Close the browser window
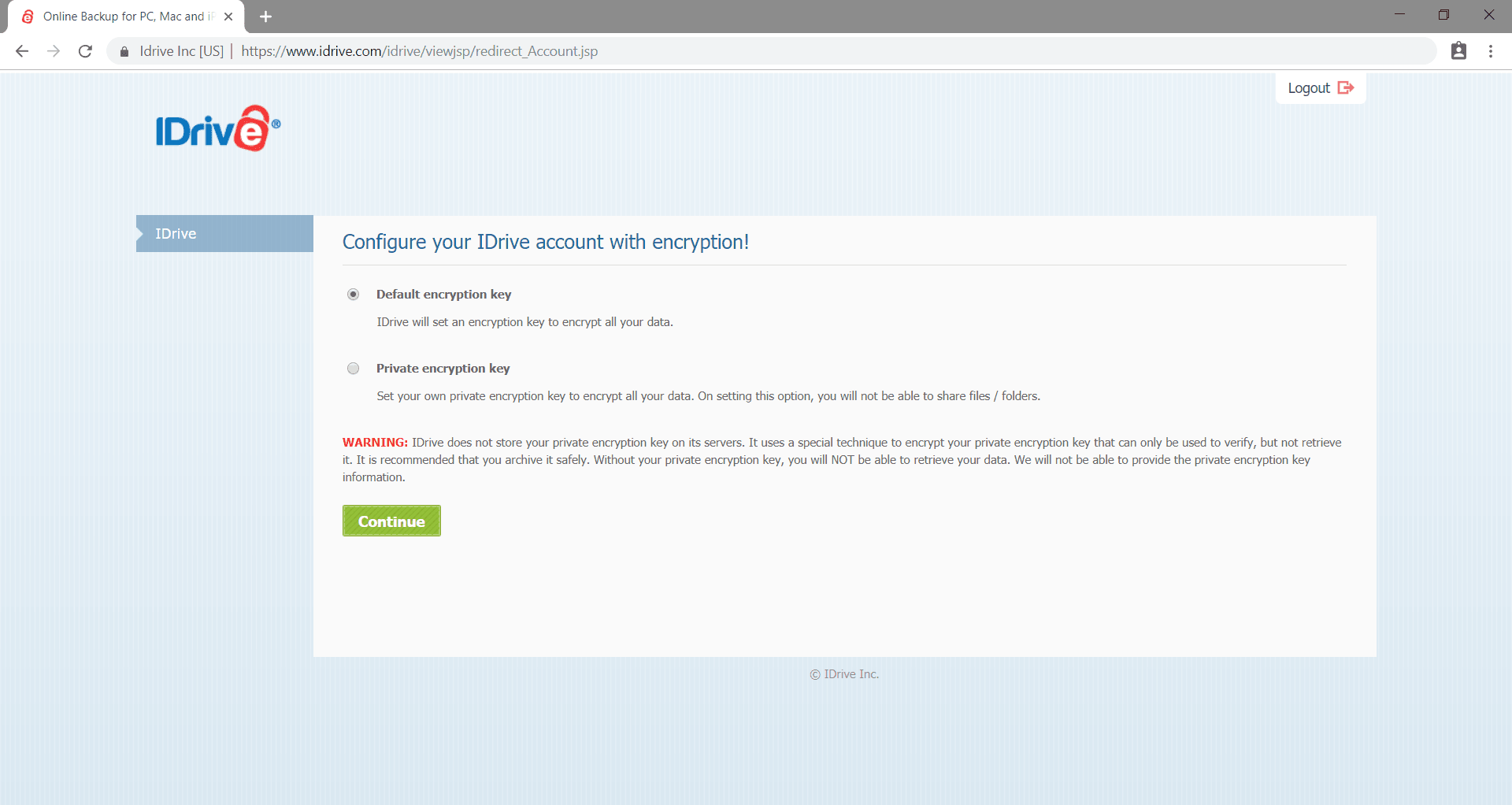Viewport: 1512px width, 805px height. click(1488, 14)
